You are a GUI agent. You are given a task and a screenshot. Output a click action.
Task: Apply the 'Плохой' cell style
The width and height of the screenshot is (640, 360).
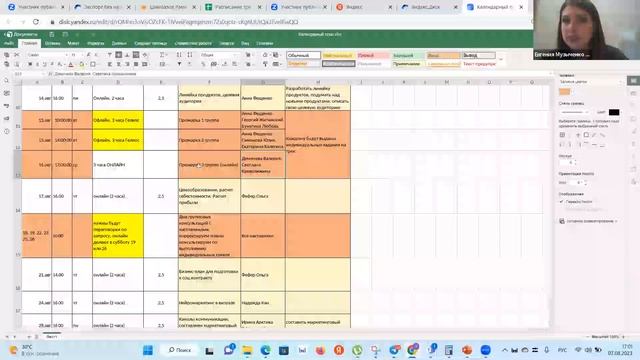click(373, 55)
